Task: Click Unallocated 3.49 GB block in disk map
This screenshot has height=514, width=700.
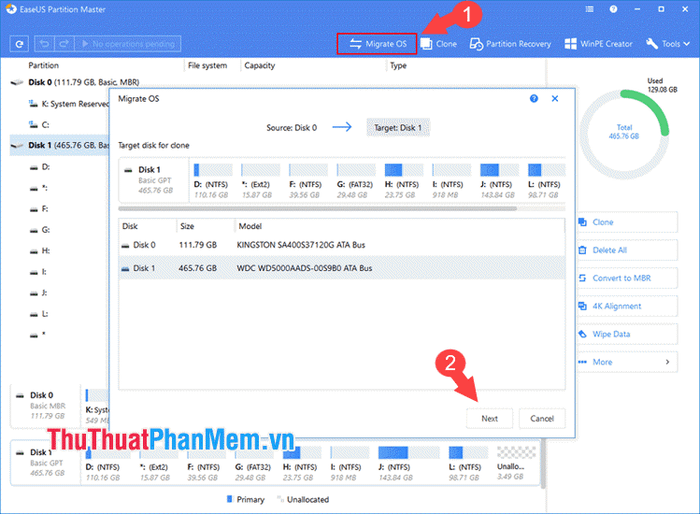Action: (x=516, y=464)
